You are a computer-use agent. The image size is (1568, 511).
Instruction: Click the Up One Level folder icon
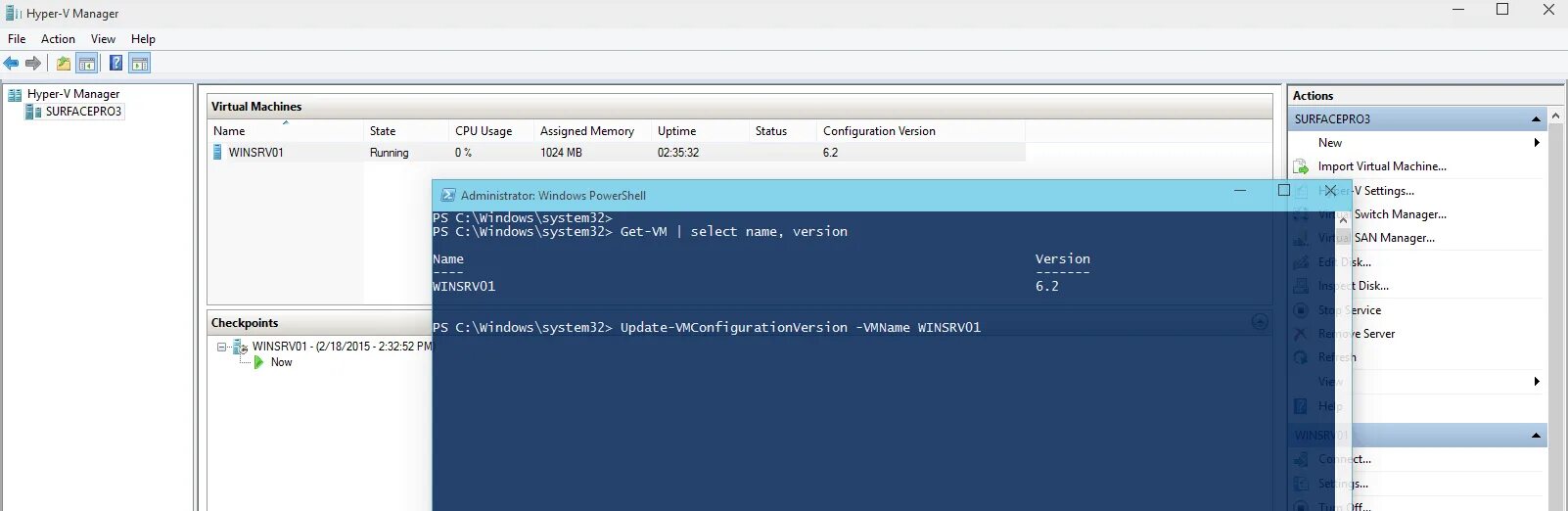point(64,64)
